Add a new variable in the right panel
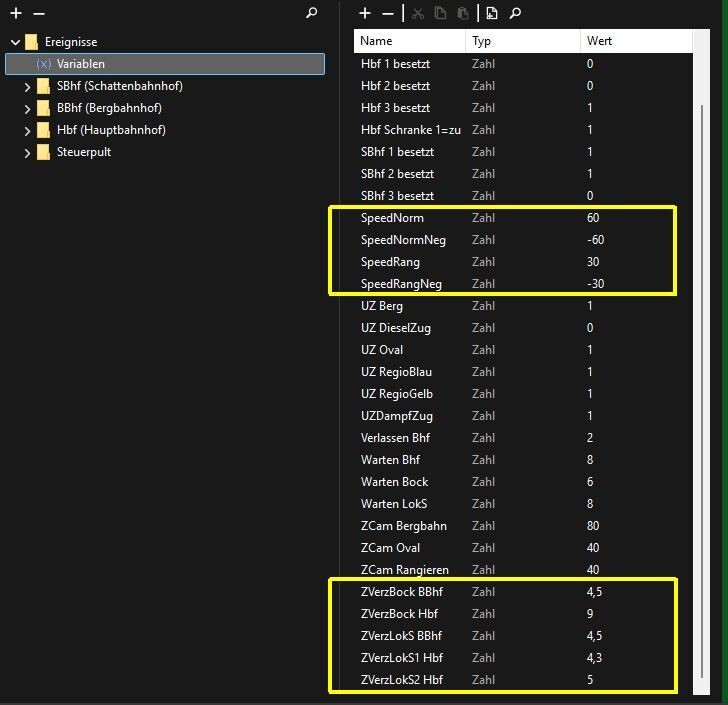The height and width of the screenshot is (705, 728). 365,13
